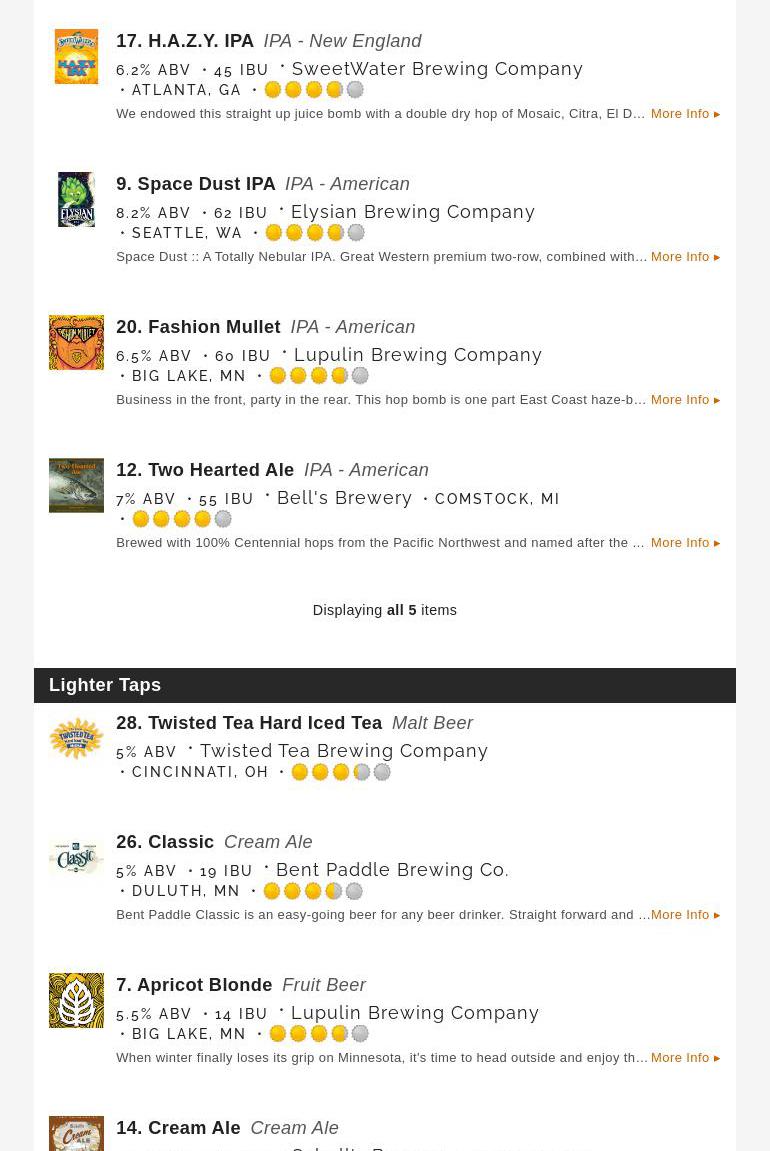This screenshot has height=1151, width=770.
Task: Click the rating stars for Fashion Mullet
Action: pyautogui.click(x=319, y=376)
